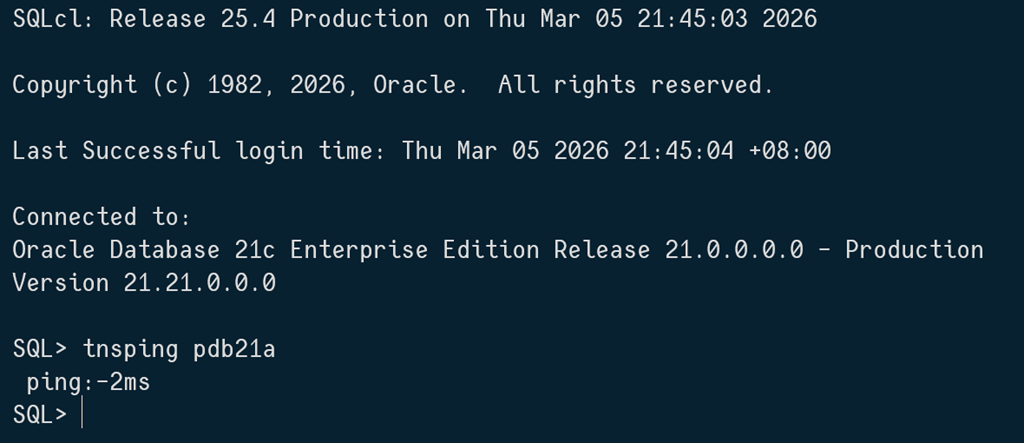1024x443 pixels.
Task: Click the 'Thu Mar 05 21:45:03 2026' timestamp
Action: pos(651,19)
